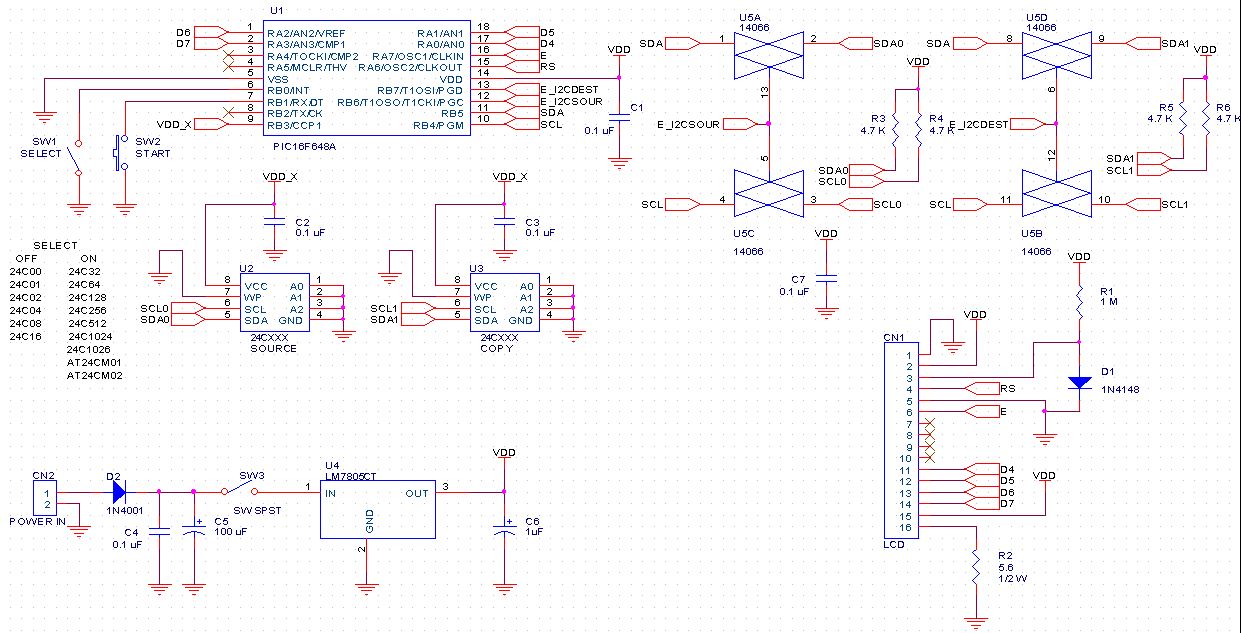Select the SW1 SELECT switch symbol
Screen dimensions: 1241x633
coord(77,160)
